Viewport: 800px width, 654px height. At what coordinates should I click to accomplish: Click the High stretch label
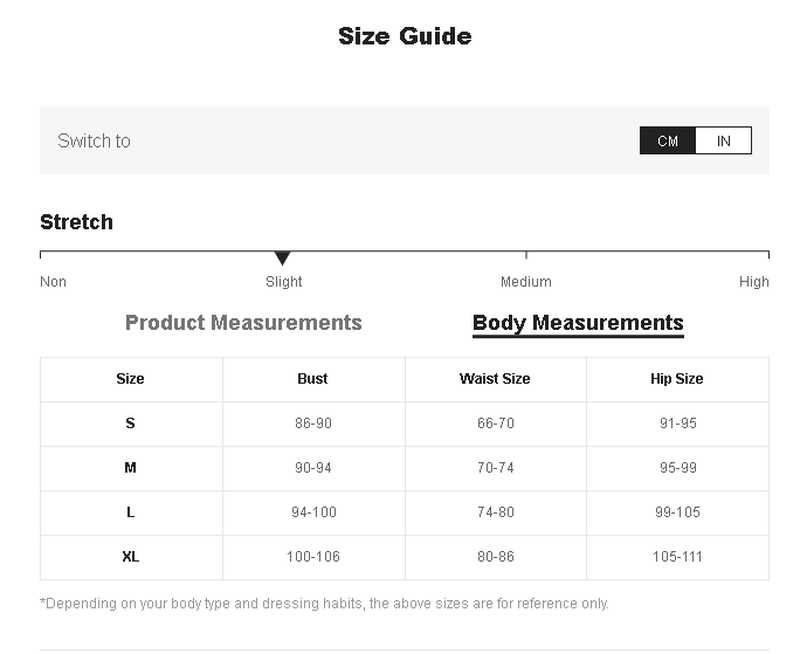(x=754, y=282)
